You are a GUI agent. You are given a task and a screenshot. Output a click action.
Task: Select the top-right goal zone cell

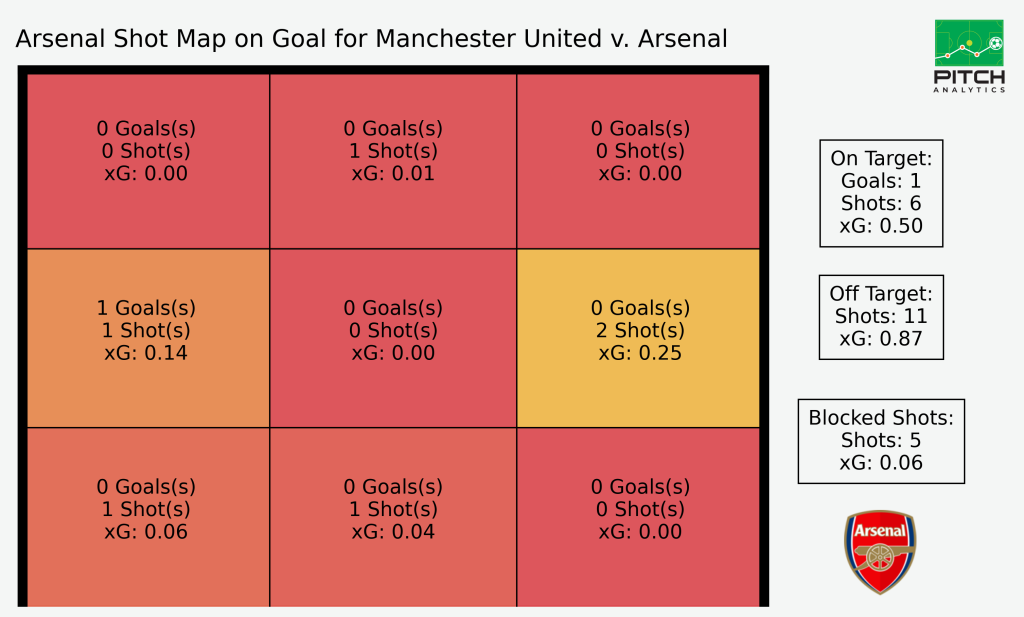[x=639, y=161]
